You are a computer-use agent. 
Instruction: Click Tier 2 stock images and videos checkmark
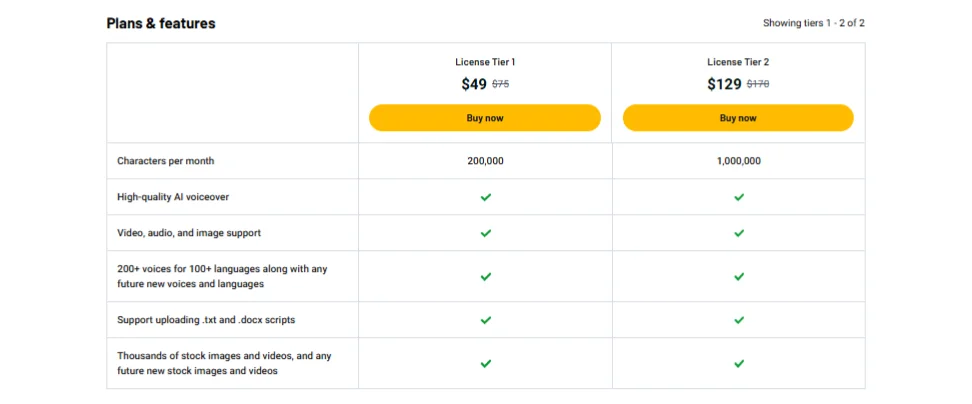pyautogui.click(x=739, y=363)
